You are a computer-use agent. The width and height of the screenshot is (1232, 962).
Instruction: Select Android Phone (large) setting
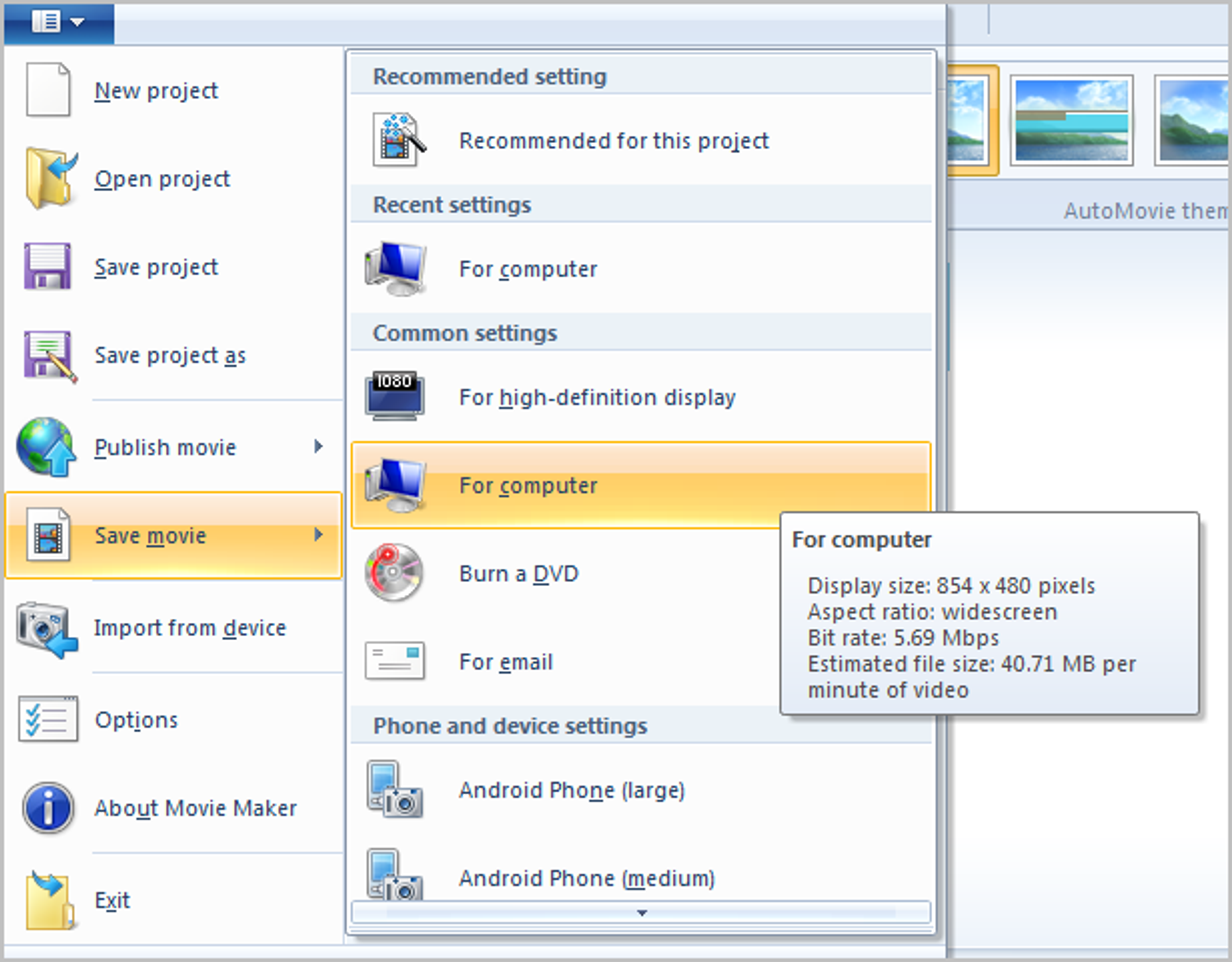coord(571,790)
